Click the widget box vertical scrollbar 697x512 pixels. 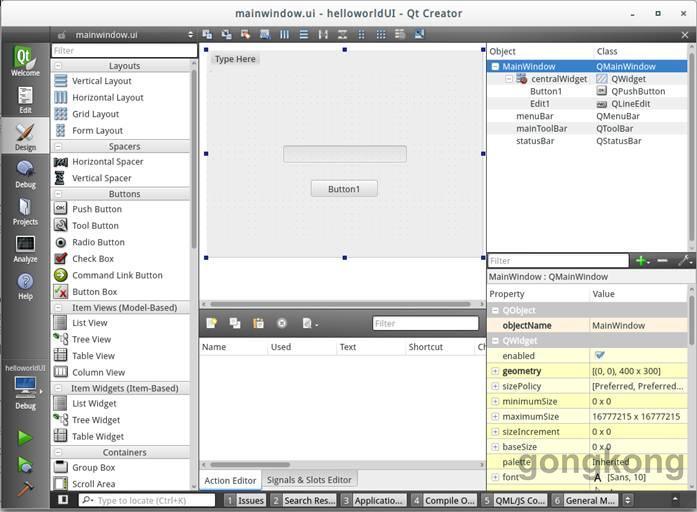pos(194,158)
